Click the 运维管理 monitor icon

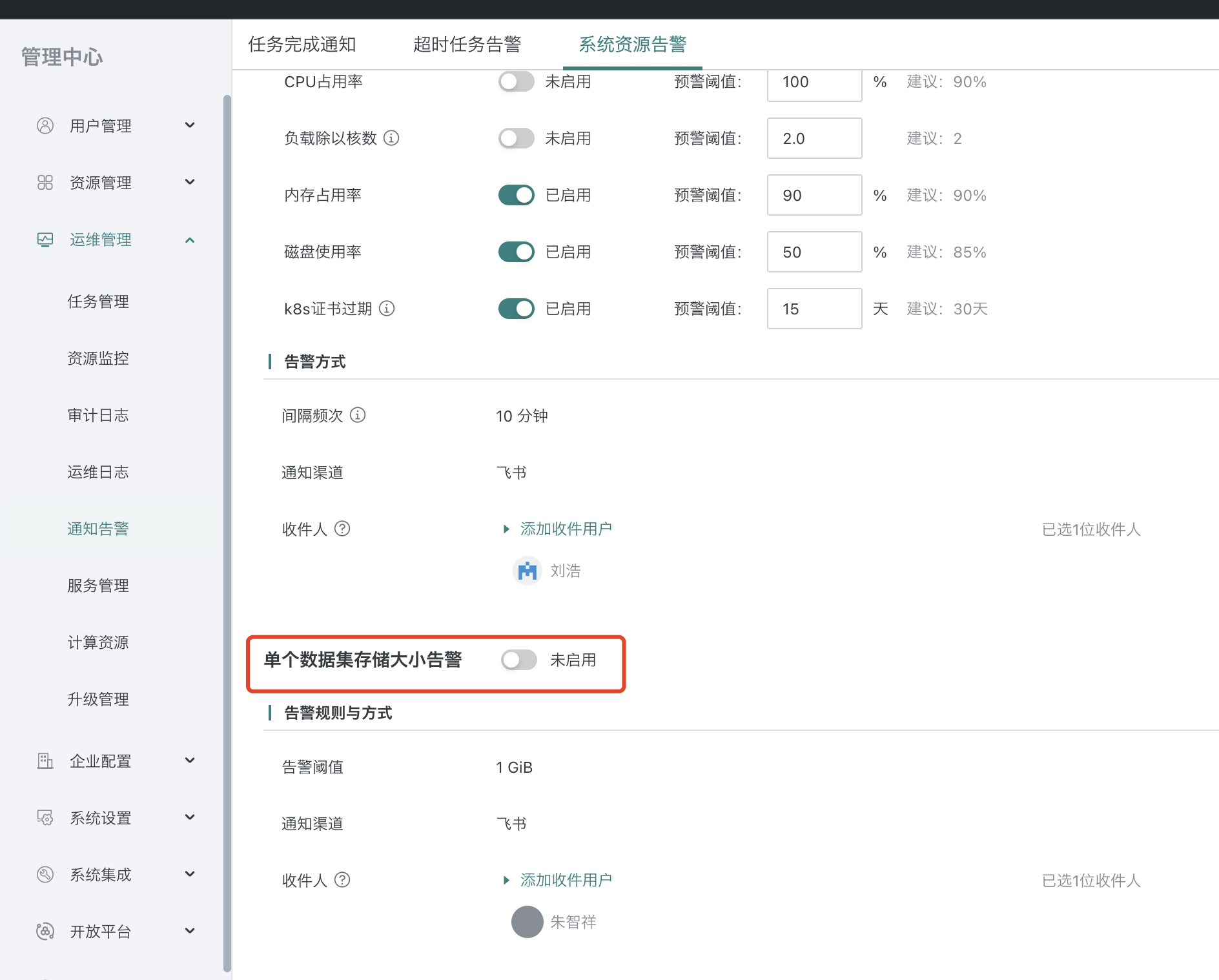[x=44, y=239]
